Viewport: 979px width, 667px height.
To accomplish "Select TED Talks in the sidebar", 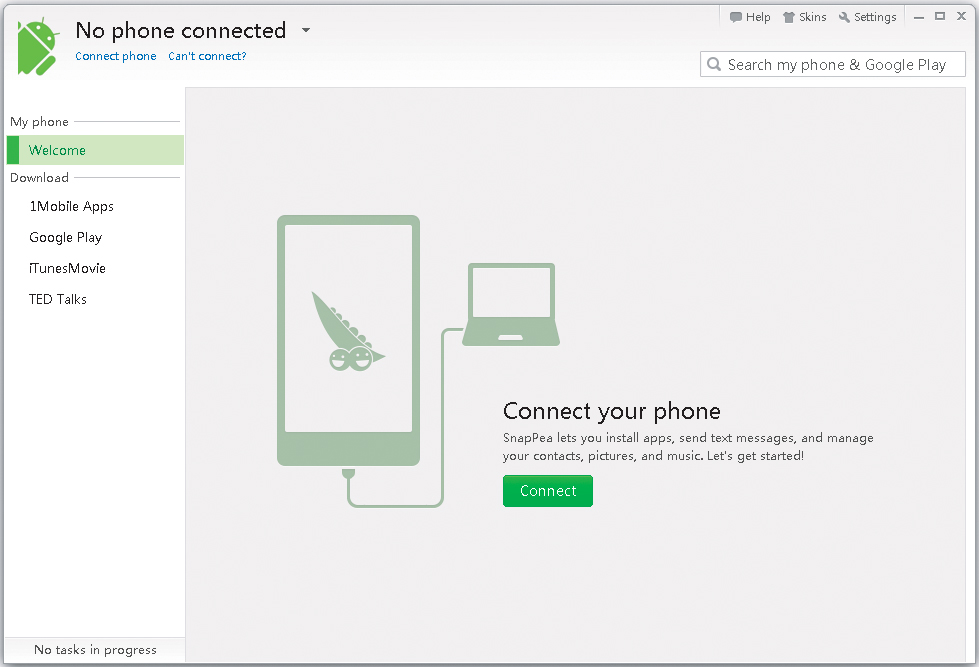I will [57, 298].
